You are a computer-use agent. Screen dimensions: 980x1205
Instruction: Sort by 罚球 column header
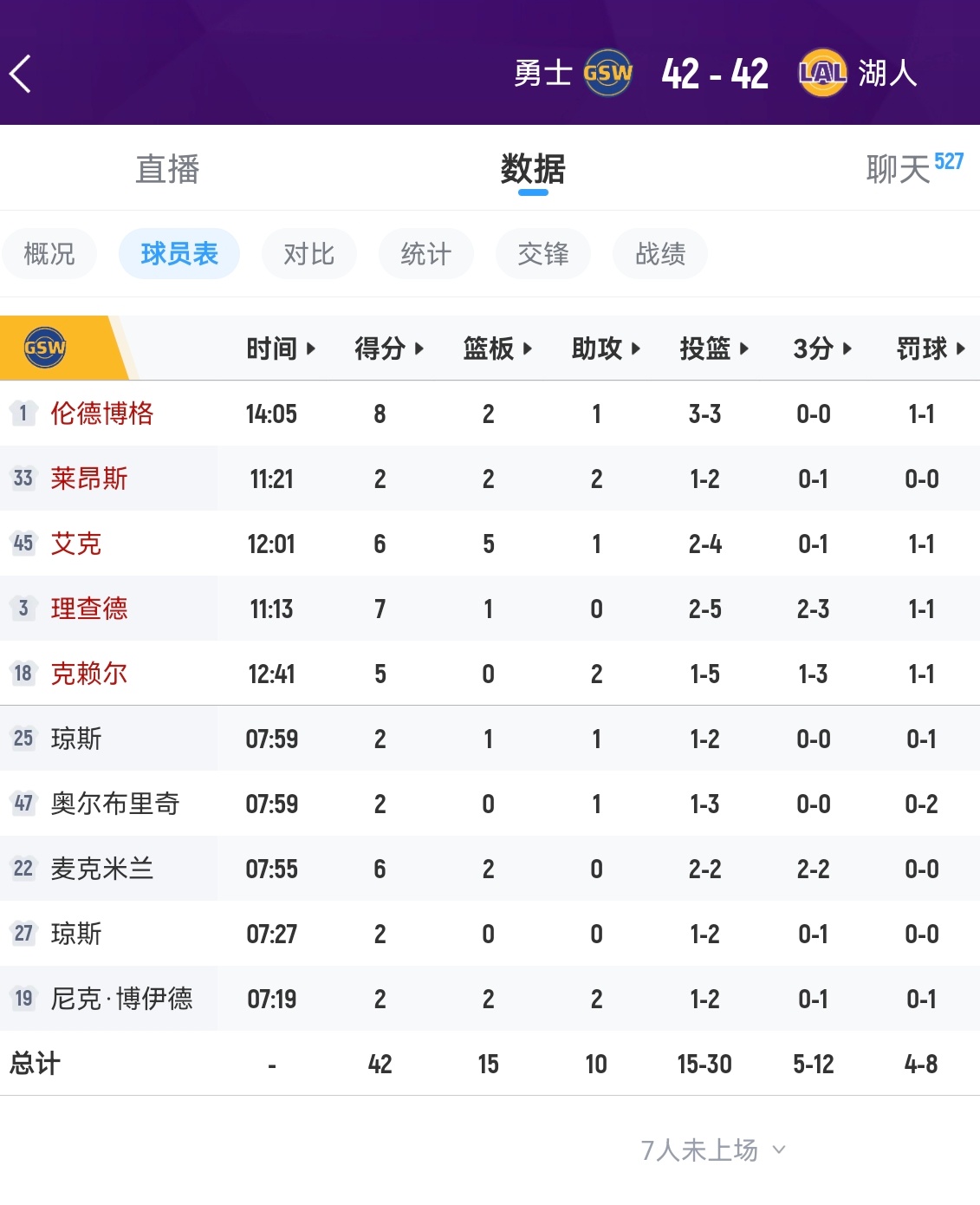931,348
